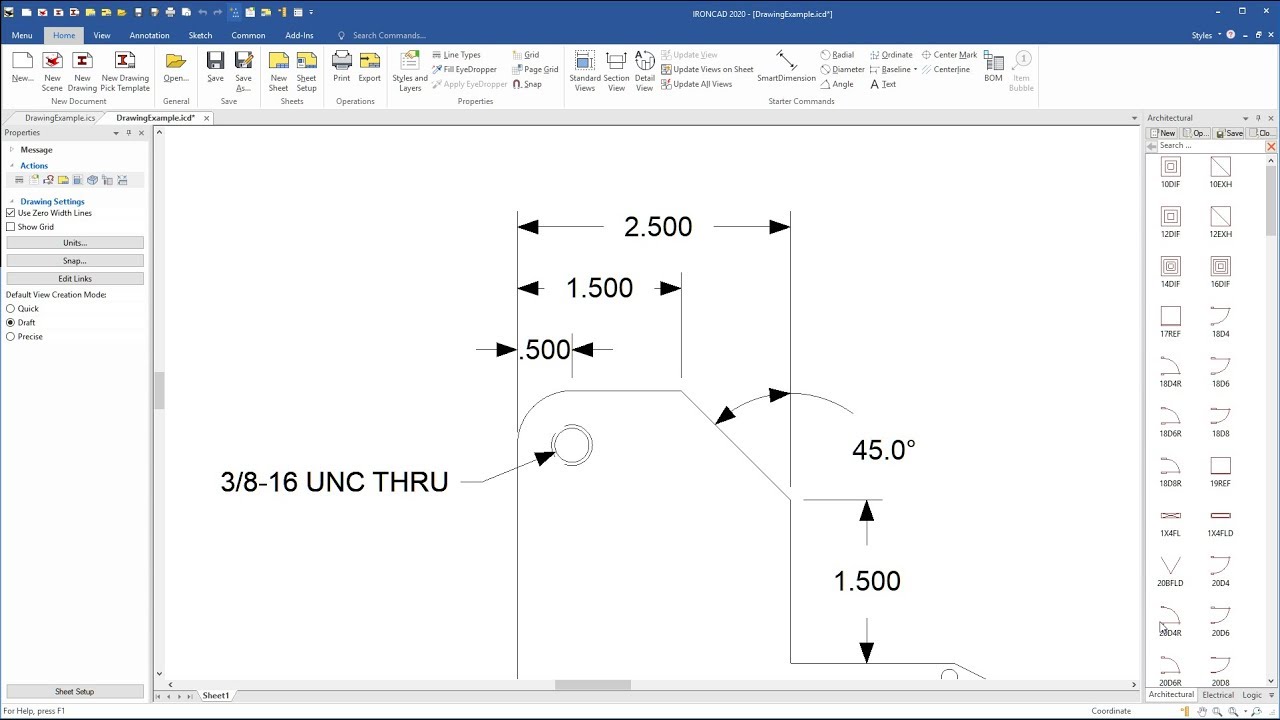The height and width of the screenshot is (720, 1280).
Task: Open the Baseline dropdown arrow
Action: [915, 70]
